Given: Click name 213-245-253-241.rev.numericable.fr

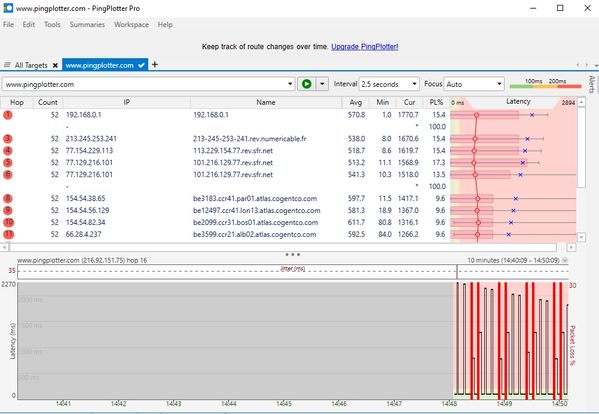Looking at the screenshot, I should pos(249,139).
